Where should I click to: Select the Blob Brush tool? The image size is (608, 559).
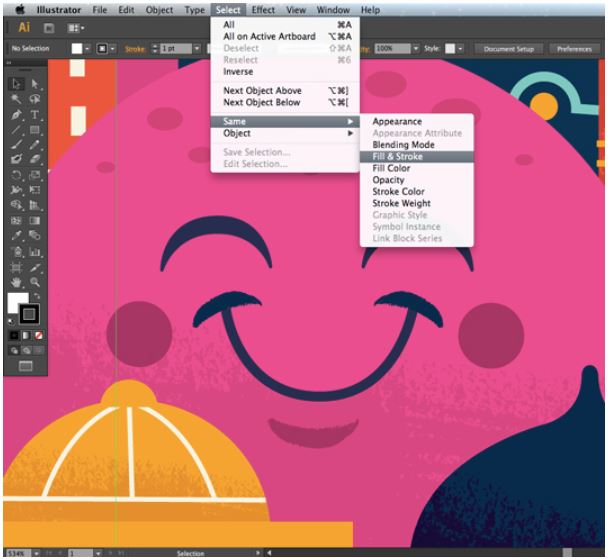click(16, 159)
